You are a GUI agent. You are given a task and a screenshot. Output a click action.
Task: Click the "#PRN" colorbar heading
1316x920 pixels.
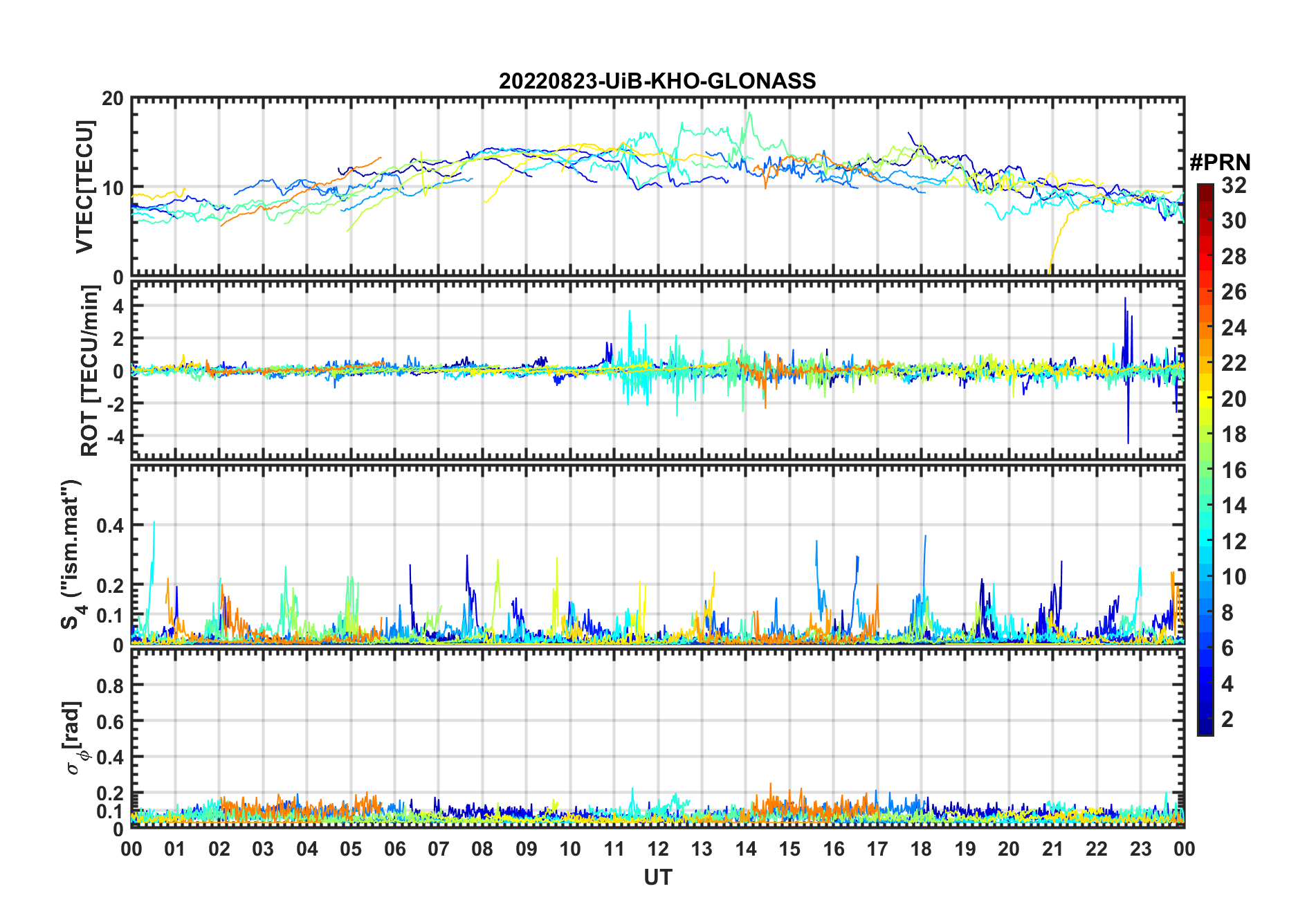pyautogui.click(x=1220, y=163)
